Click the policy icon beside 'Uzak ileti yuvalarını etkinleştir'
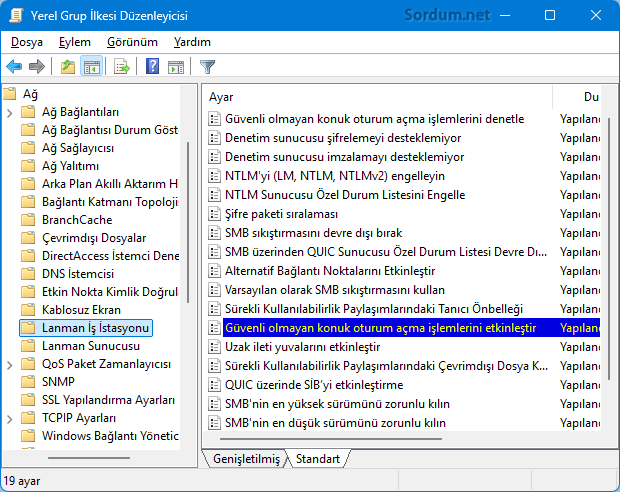This screenshot has width=620, height=492. (x=214, y=347)
